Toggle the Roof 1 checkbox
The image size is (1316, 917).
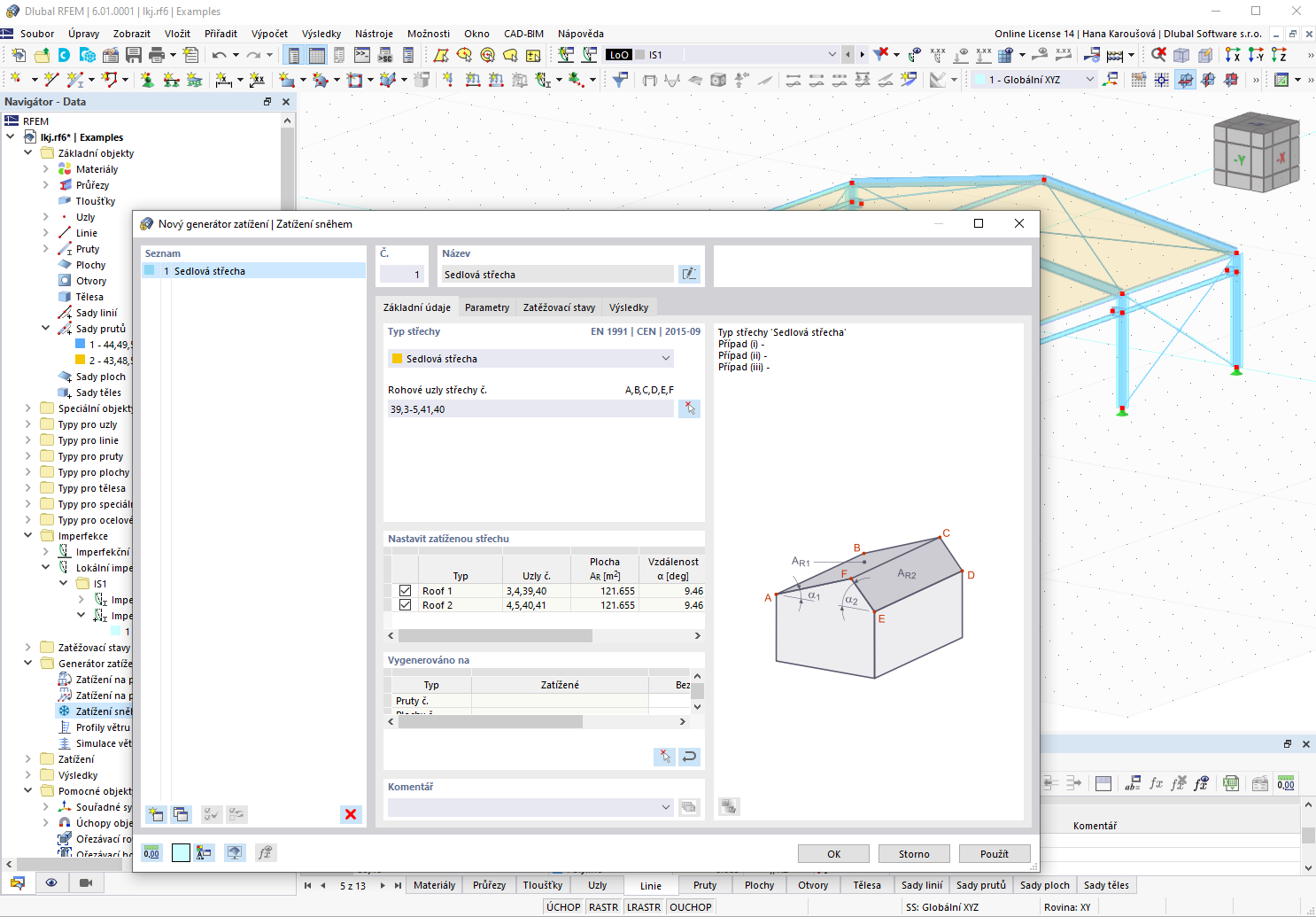(405, 591)
